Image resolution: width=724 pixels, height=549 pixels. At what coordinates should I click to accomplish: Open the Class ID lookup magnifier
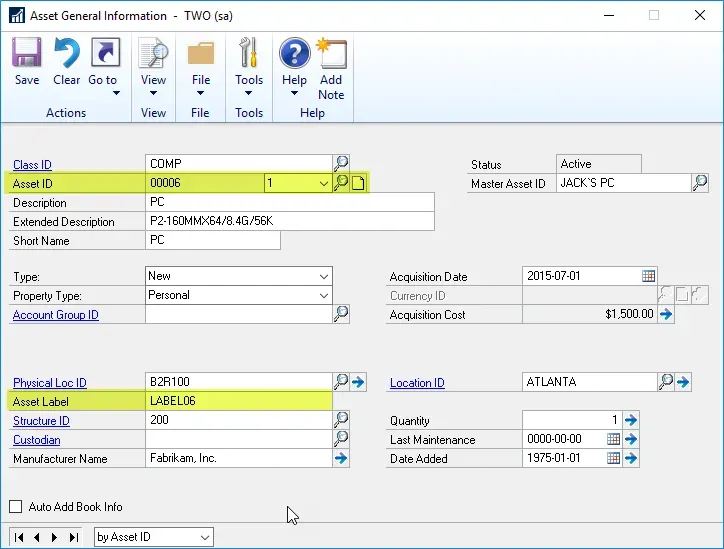pos(341,163)
